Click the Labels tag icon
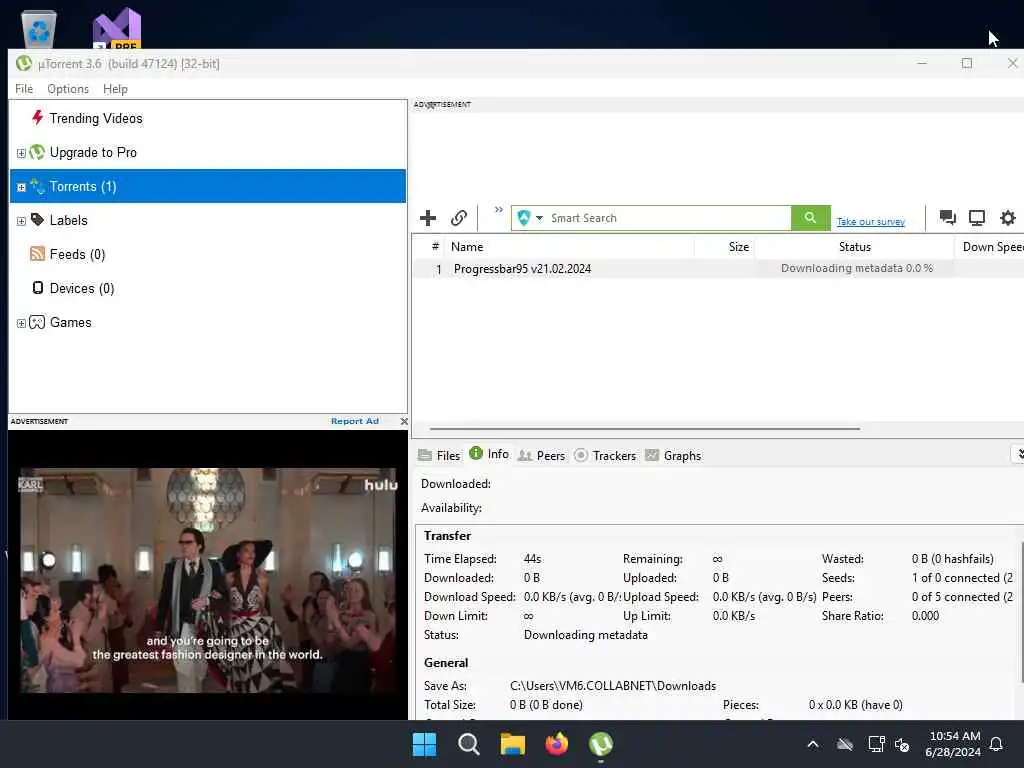The height and width of the screenshot is (768, 1024). click(x=37, y=220)
